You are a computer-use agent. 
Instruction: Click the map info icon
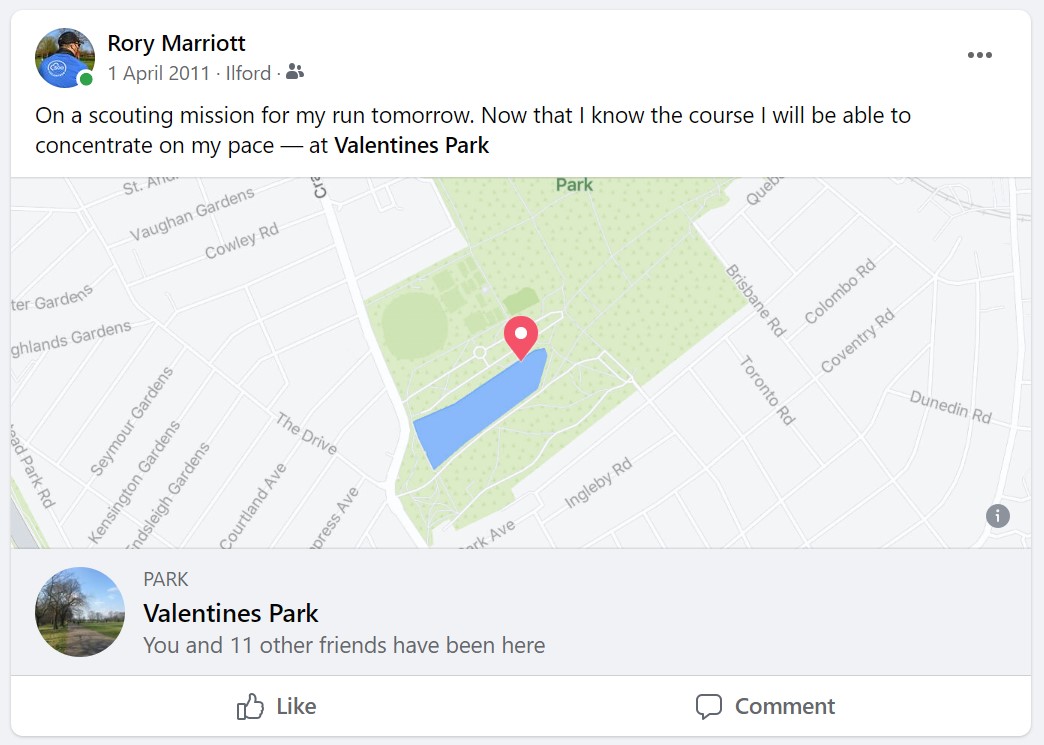pos(997,516)
